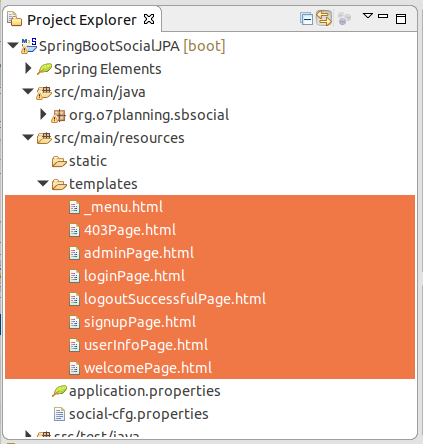The width and height of the screenshot is (423, 444).
Task: Open the View Menu dropdown triangle
Action: tap(368, 16)
